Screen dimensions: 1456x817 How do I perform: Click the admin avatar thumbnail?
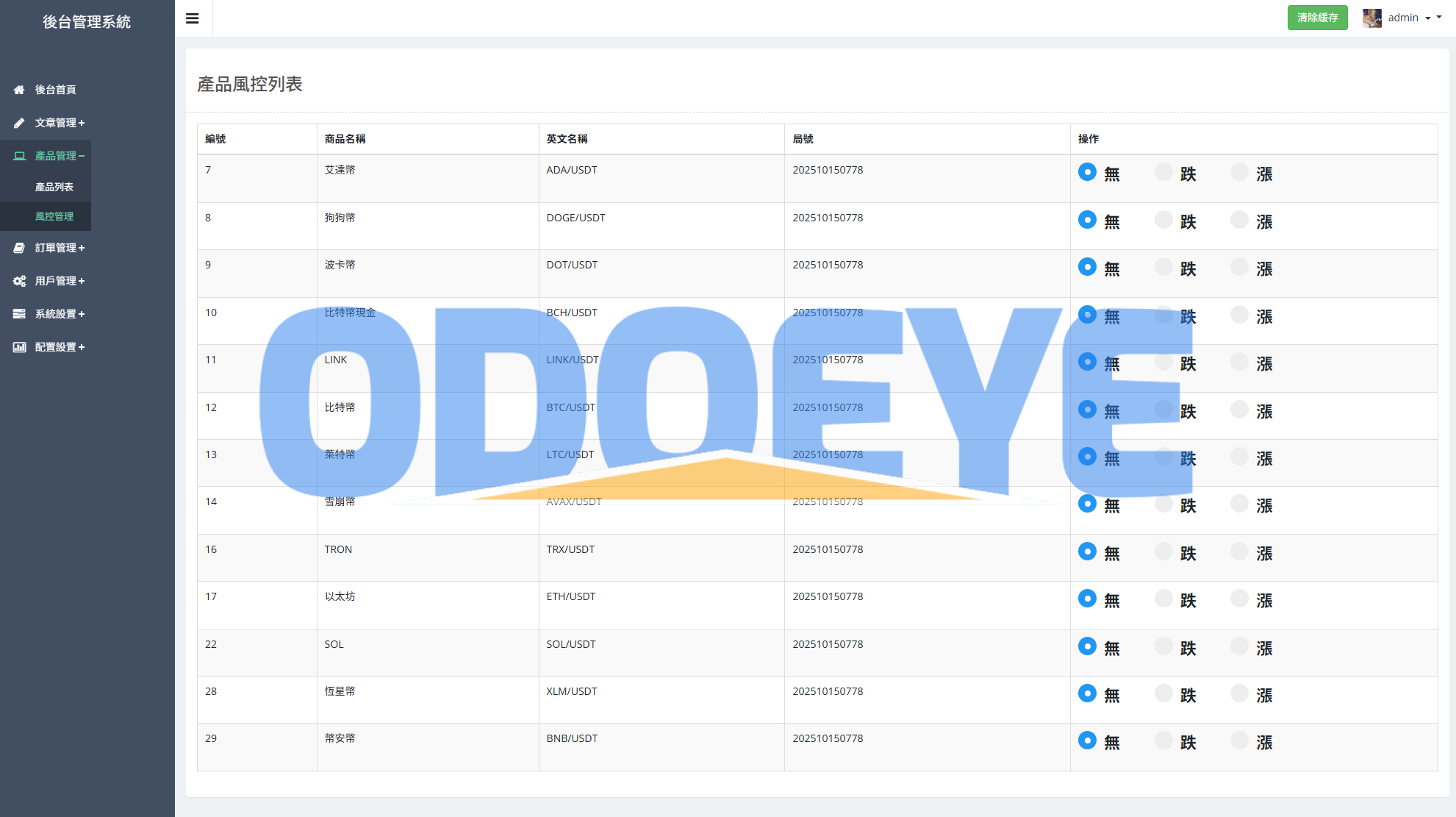[x=1371, y=18]
